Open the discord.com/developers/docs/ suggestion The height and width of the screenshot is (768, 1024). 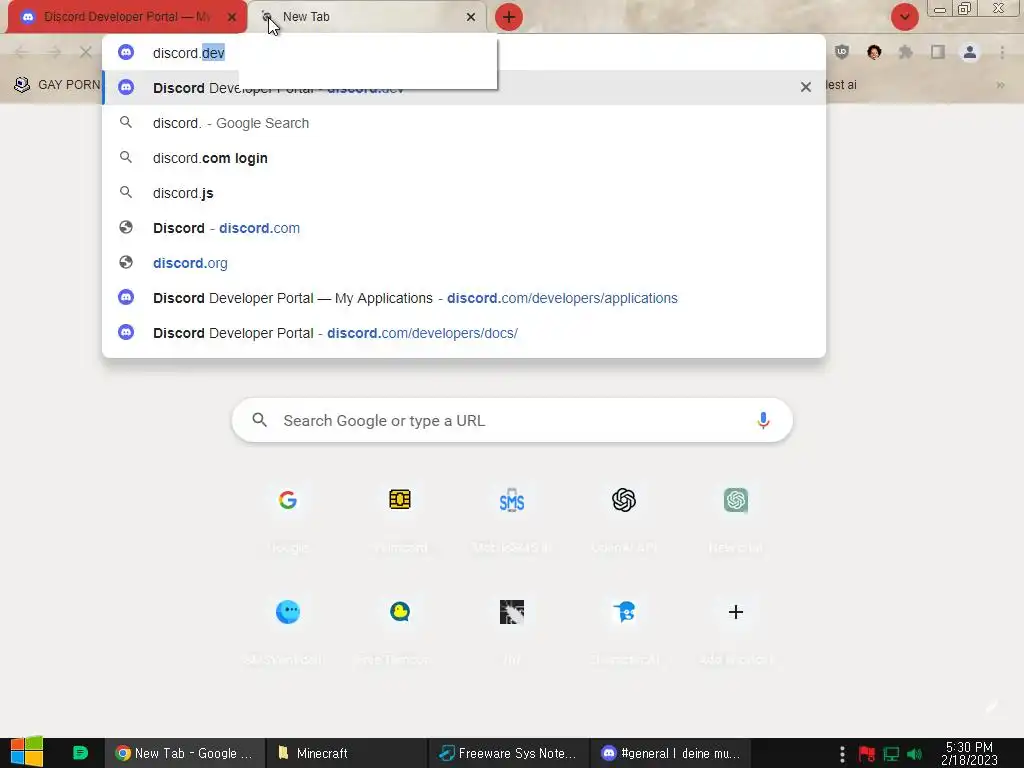pyautogui.click(x=464, y=333)
